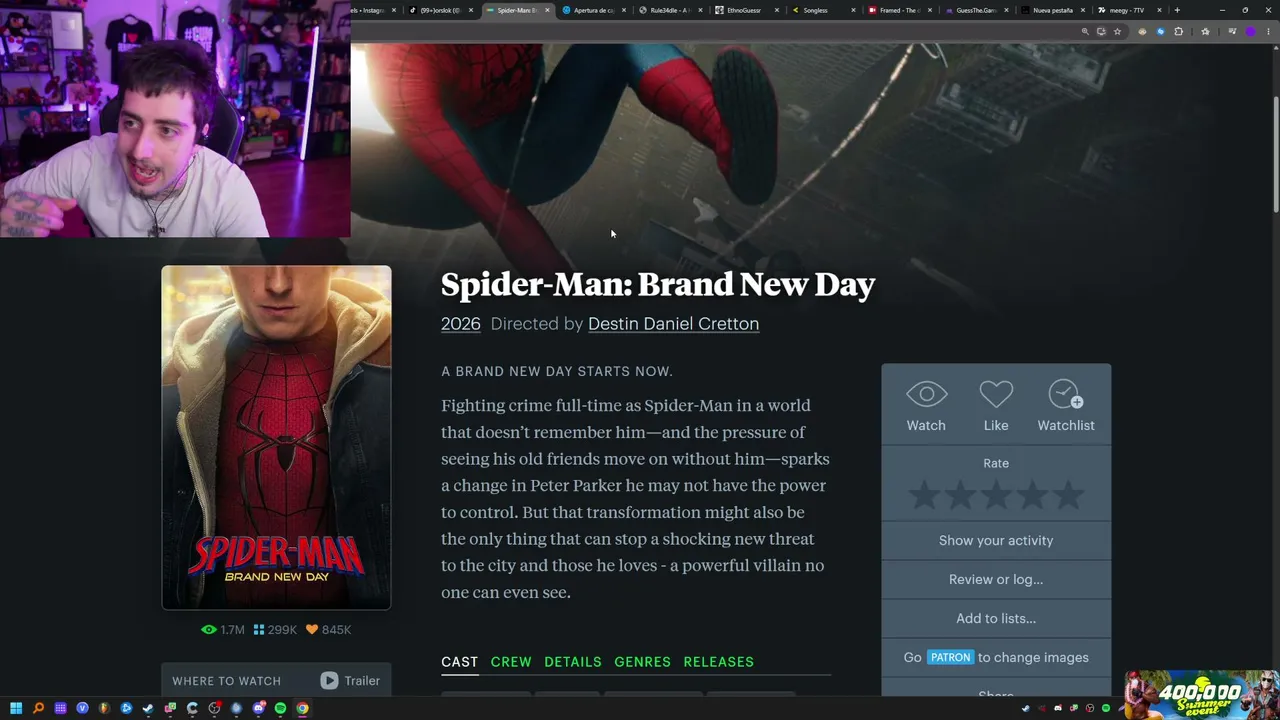Switch to the meegy 7TV browser tab
The width and height of the screenshot is (1280, 720).
[1127, 10]
